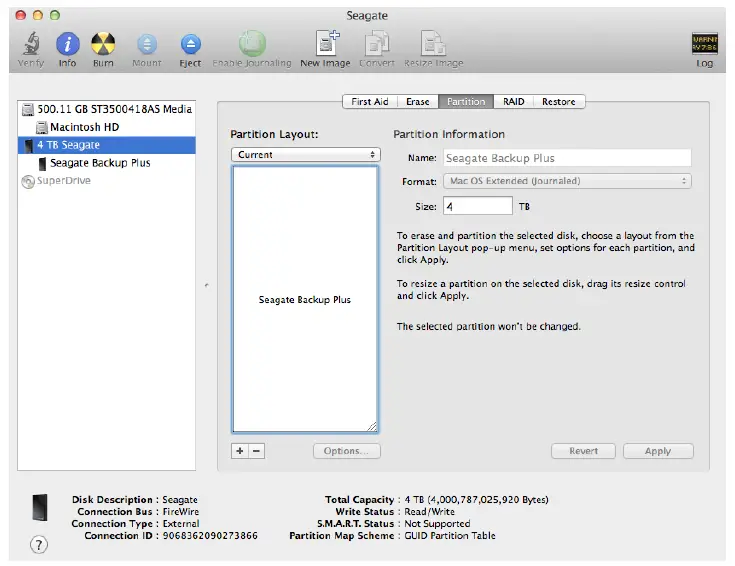Click the FireWire connection bus value
The width and height of the screenshot is (735, 566).
click(x=181, y=512)
